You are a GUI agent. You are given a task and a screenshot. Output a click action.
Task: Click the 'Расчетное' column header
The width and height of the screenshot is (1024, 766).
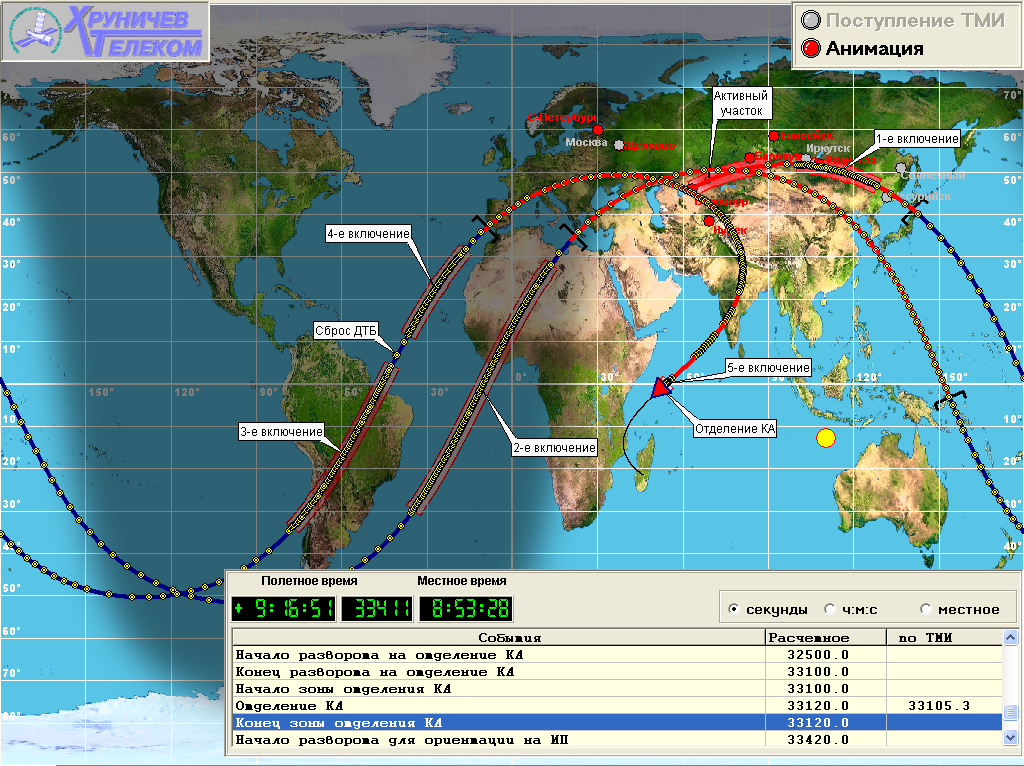tap(824, 637)
